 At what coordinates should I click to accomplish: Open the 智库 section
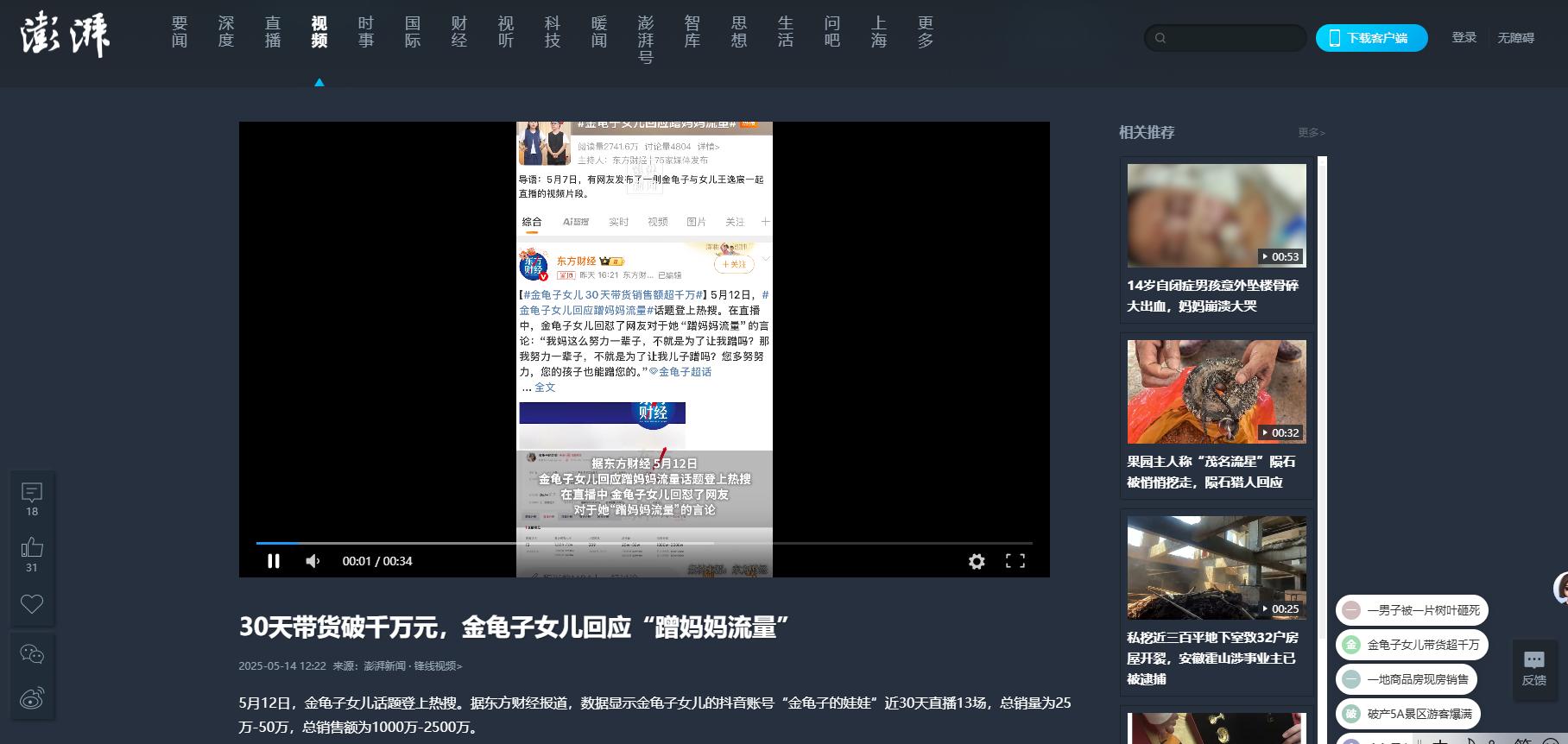(x=692, y=32)
